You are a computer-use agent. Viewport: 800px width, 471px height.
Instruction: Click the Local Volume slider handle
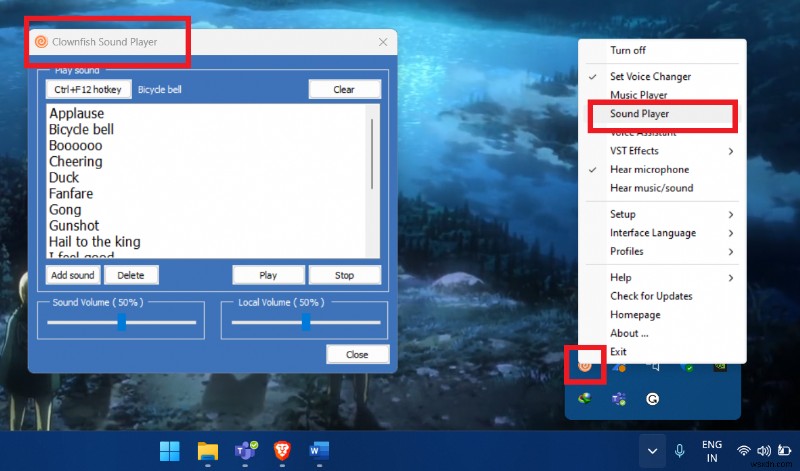[306, 322]
